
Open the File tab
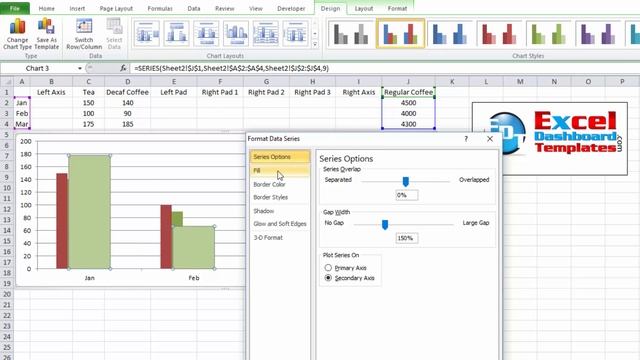point(15,8)
